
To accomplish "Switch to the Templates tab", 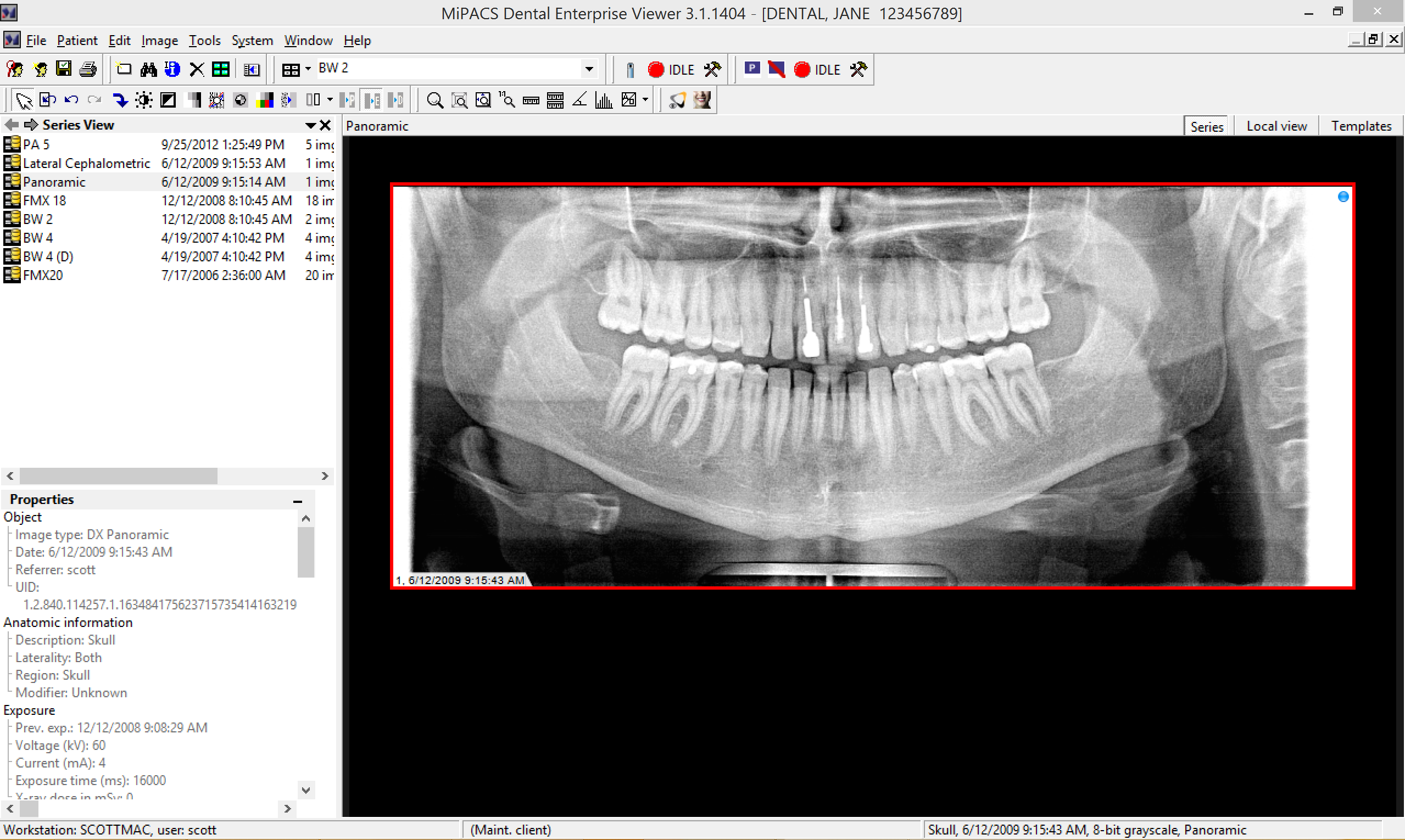I will click(1361, 126).
